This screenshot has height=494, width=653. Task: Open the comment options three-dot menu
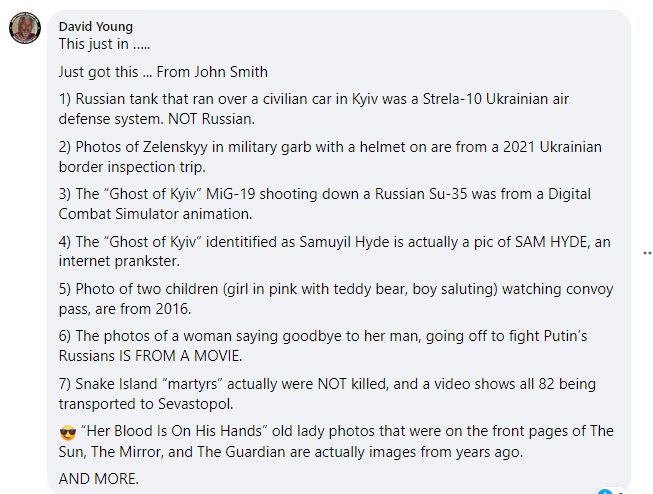(648, 252)
